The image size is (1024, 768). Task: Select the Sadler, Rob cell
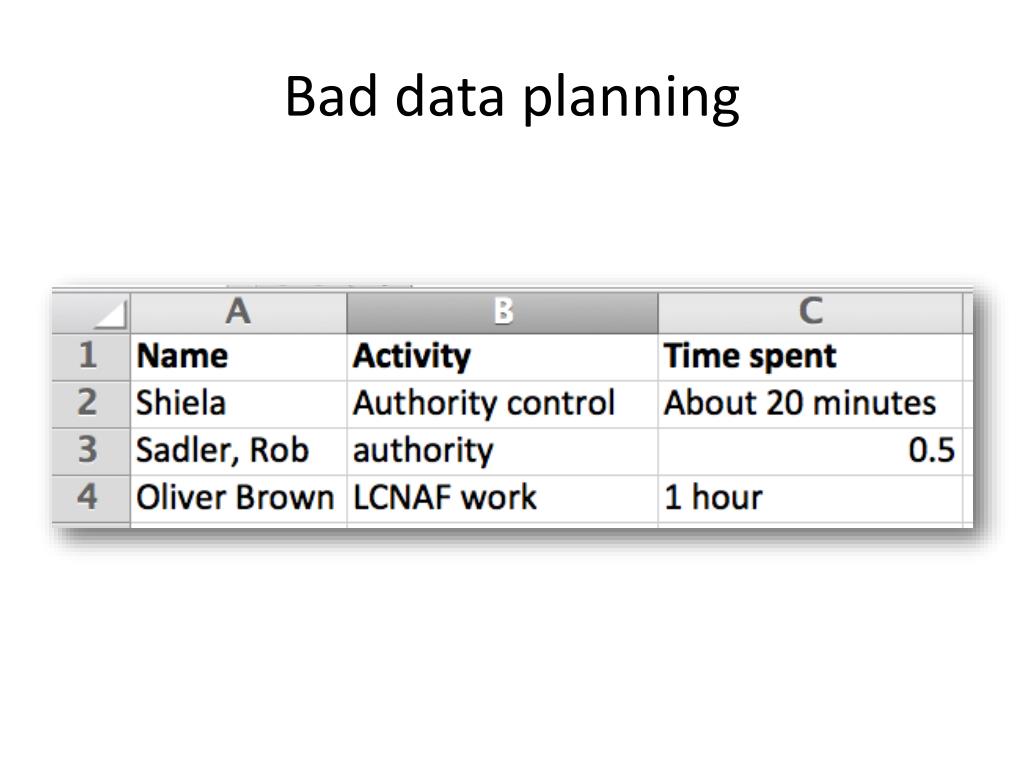[238, 451]
